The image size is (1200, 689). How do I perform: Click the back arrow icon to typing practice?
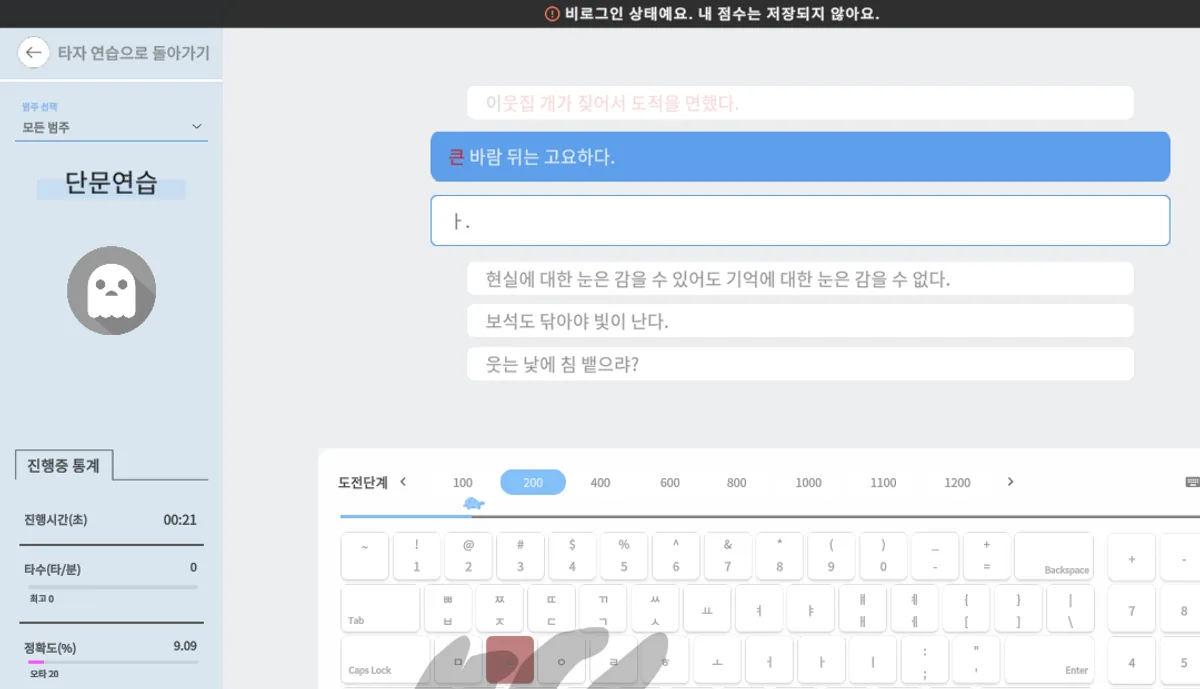click(x=33, y=53)
